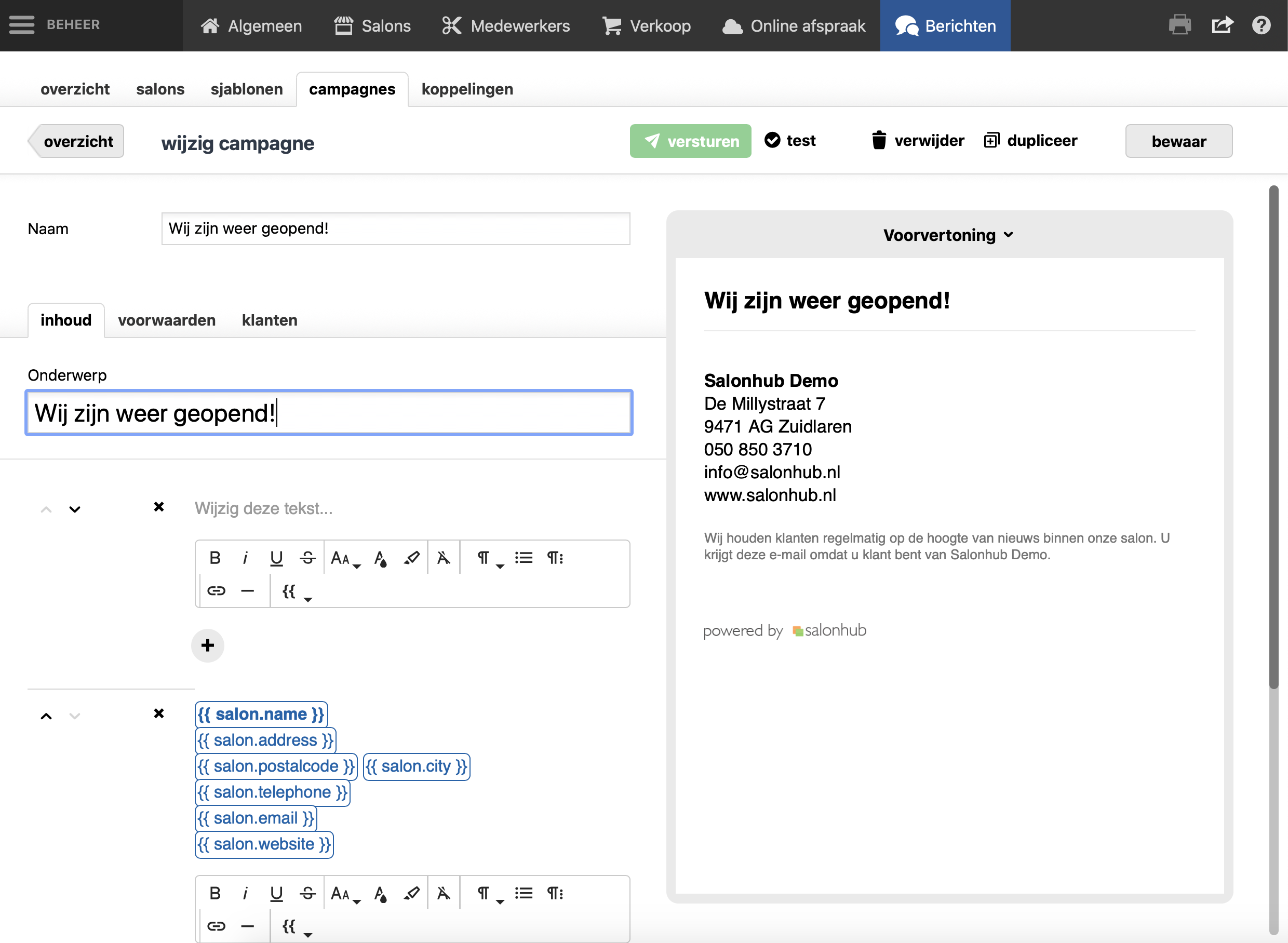Click the list icon in first editor toolbar
The height and width of the screenshot is (943, 1288).
coord(524,558)
